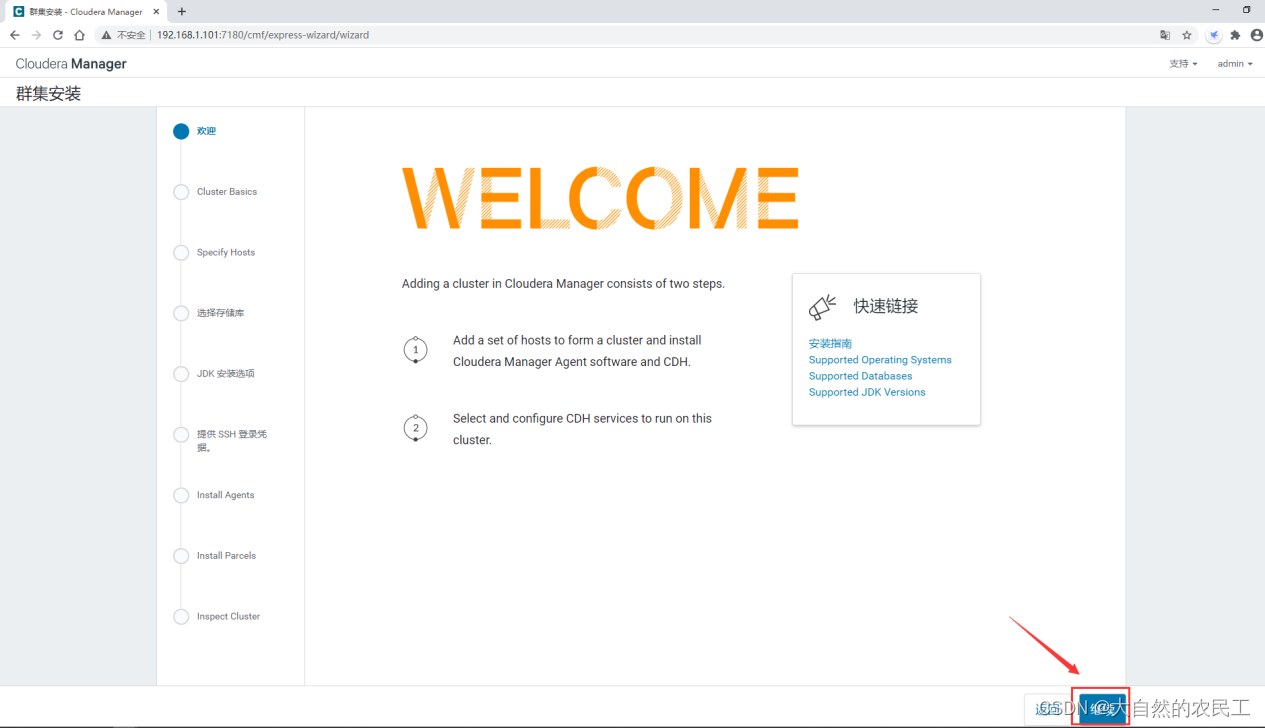Click the Install Agents step circle

point(181,495)
